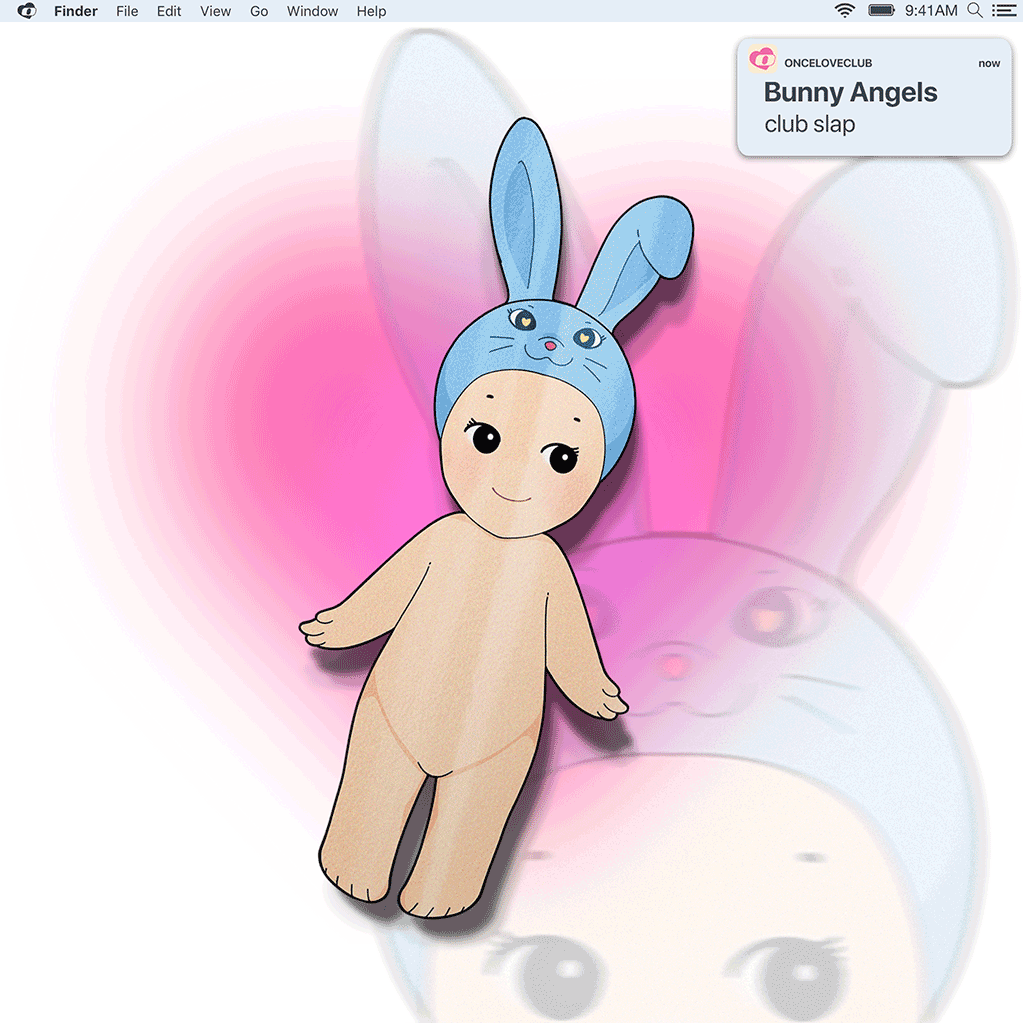Screen dimensions: 1024x1024
Task: Open the Finder menu
Action: point(76,11)
